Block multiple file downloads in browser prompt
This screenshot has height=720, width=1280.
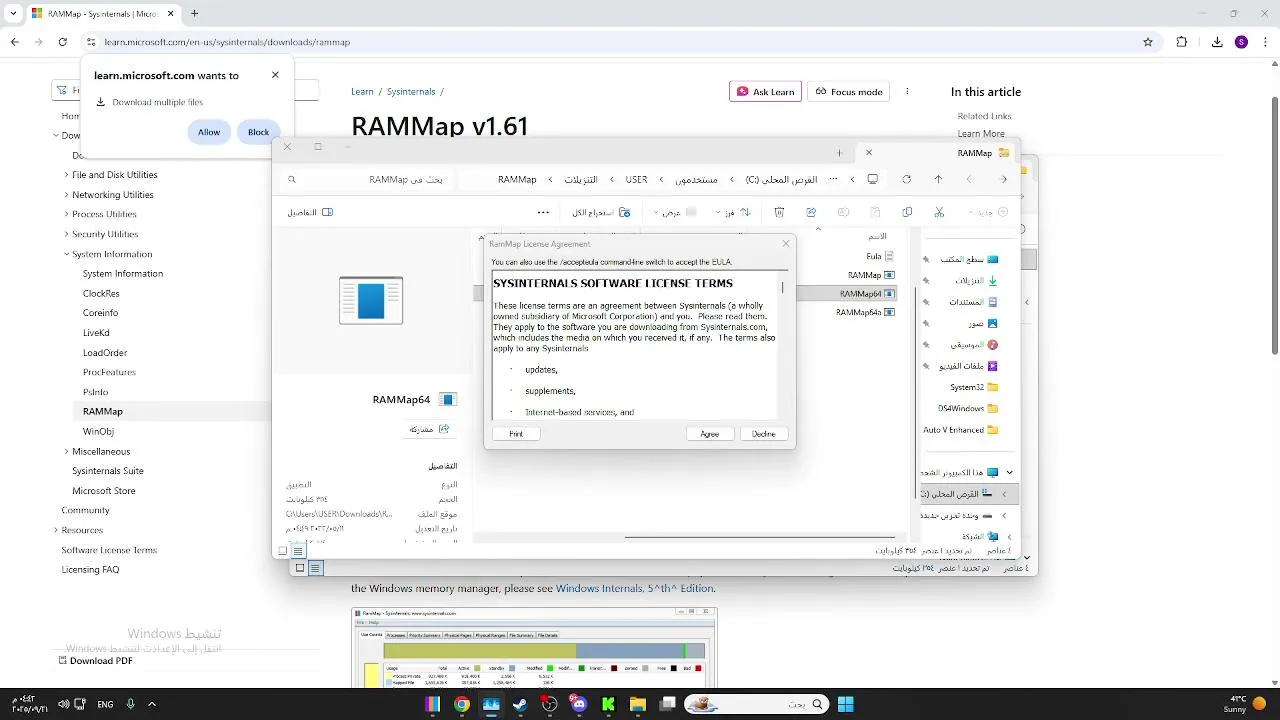(258, 132)
